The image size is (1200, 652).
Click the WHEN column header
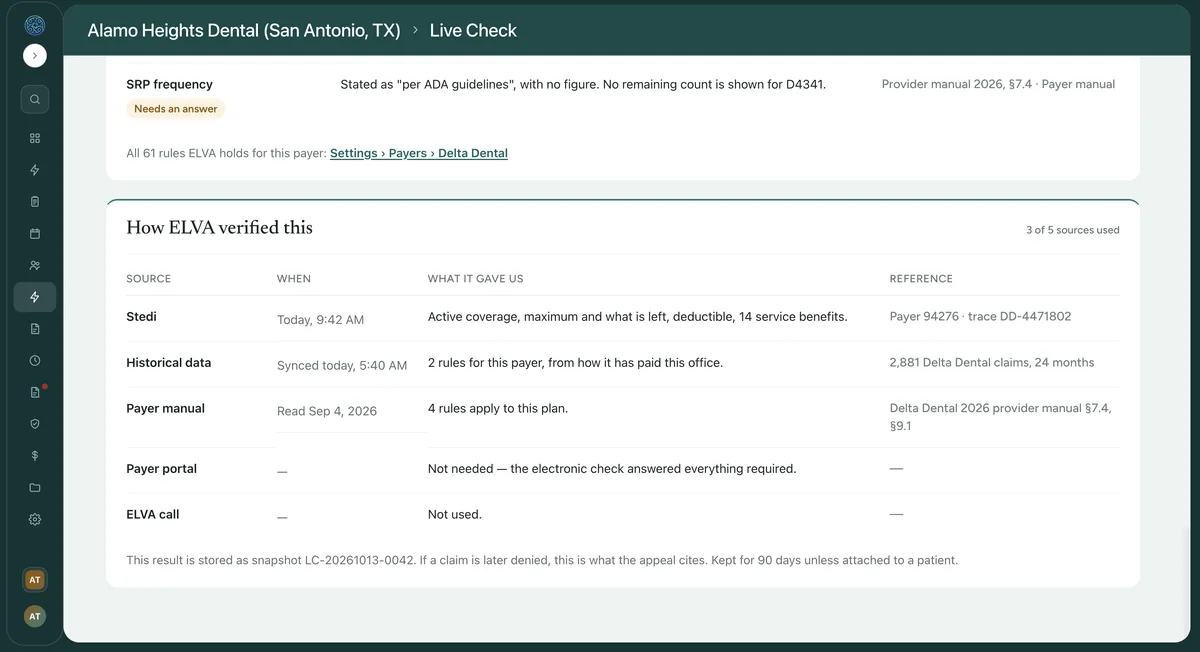(294, 279)
